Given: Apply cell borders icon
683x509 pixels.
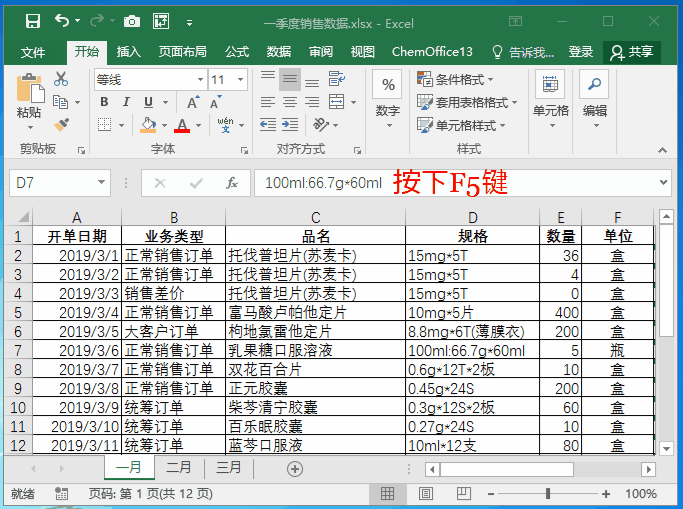Looking at the screenshot, I should (x=105, y=125).
